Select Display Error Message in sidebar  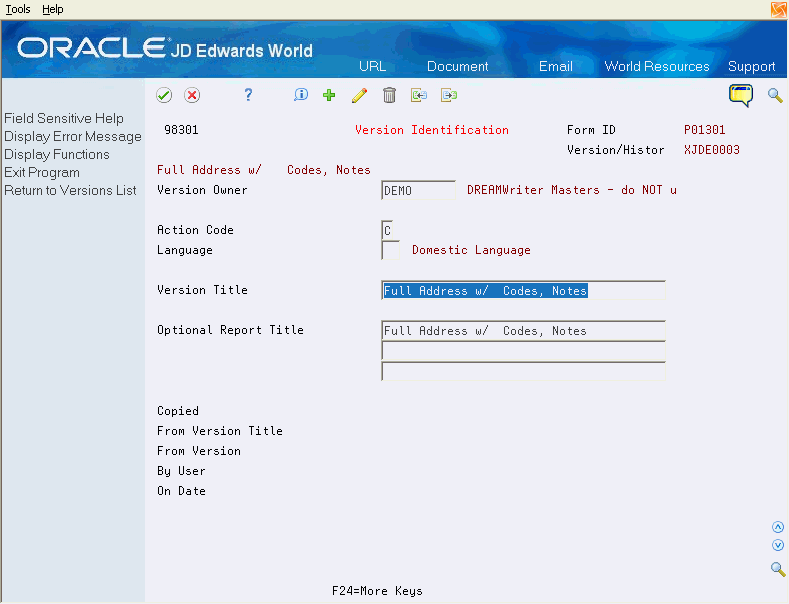(x=73, y=136)
